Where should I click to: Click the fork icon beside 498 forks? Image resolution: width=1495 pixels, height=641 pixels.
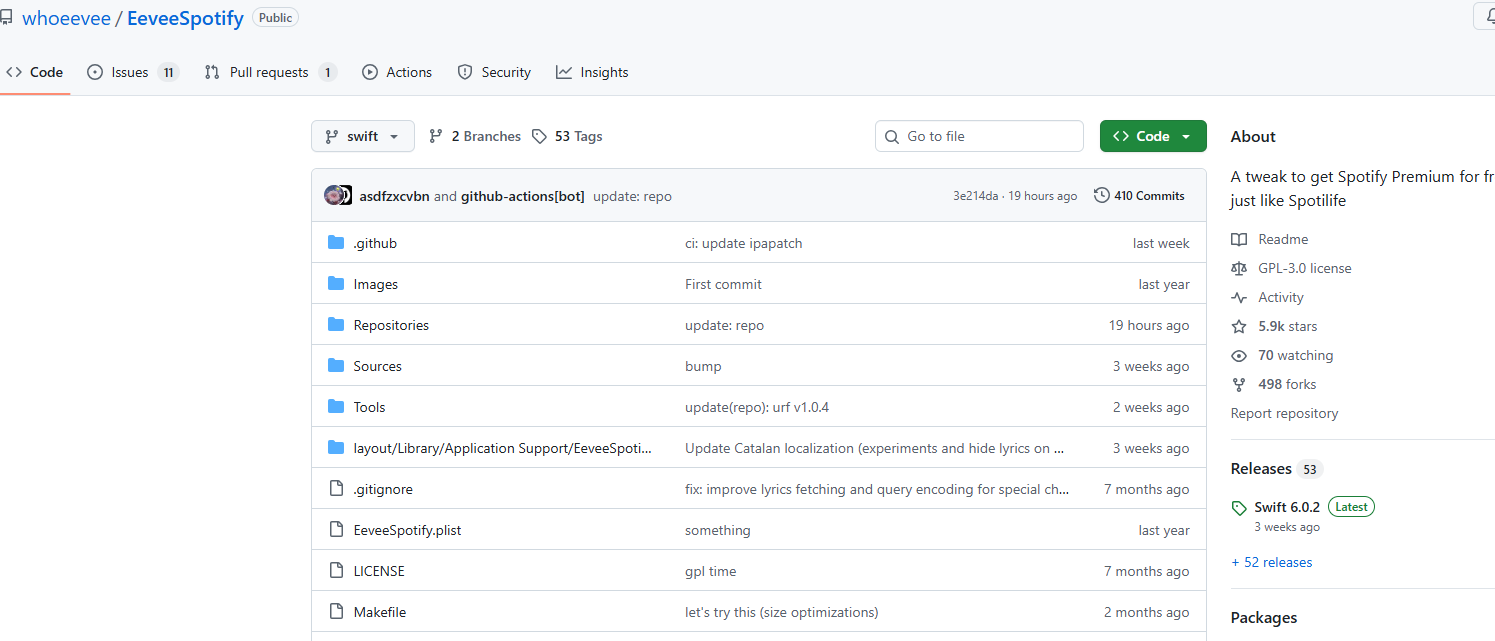[x=1239, y=384]
